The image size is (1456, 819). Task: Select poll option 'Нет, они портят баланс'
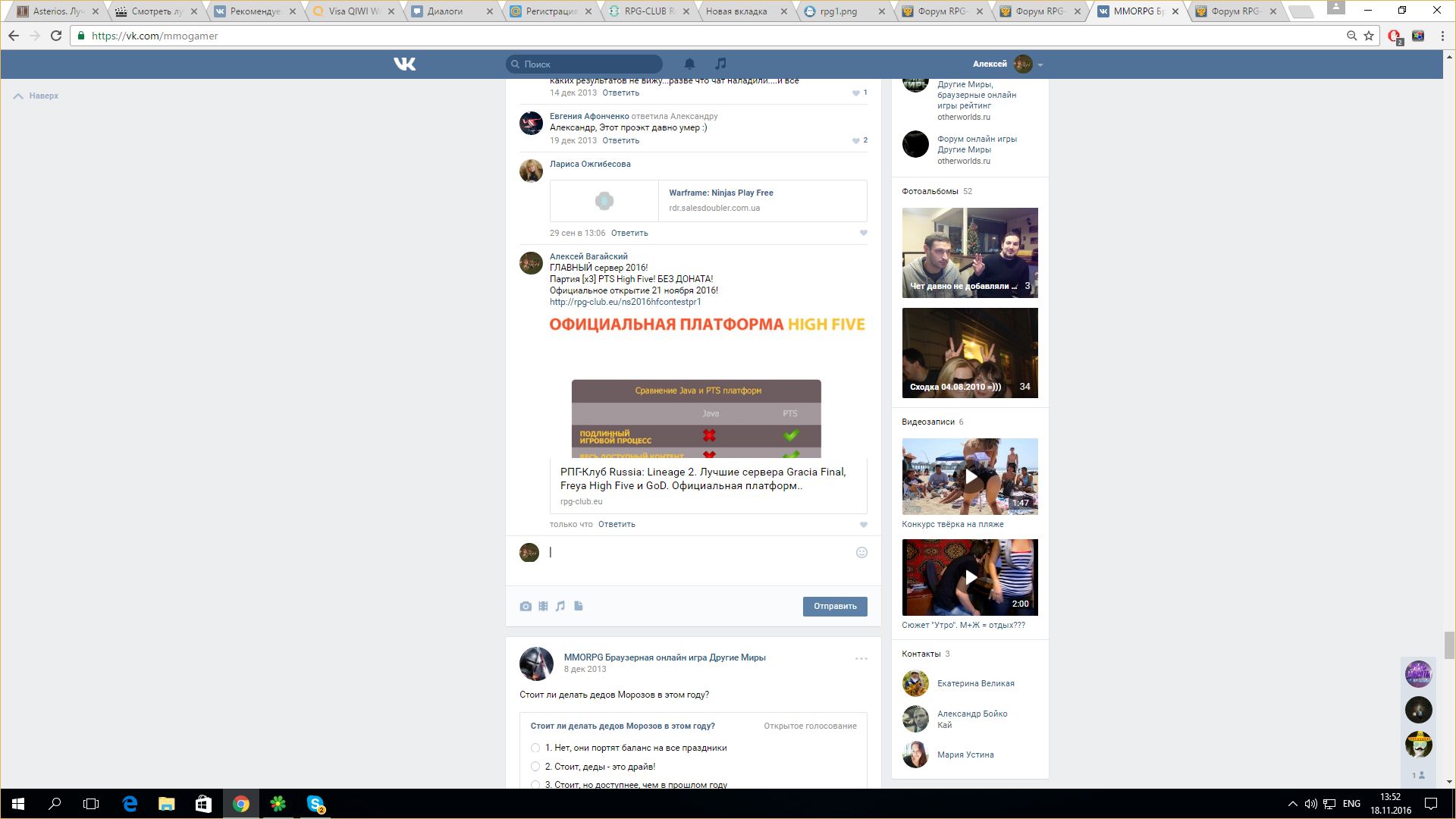coord(535,748)
